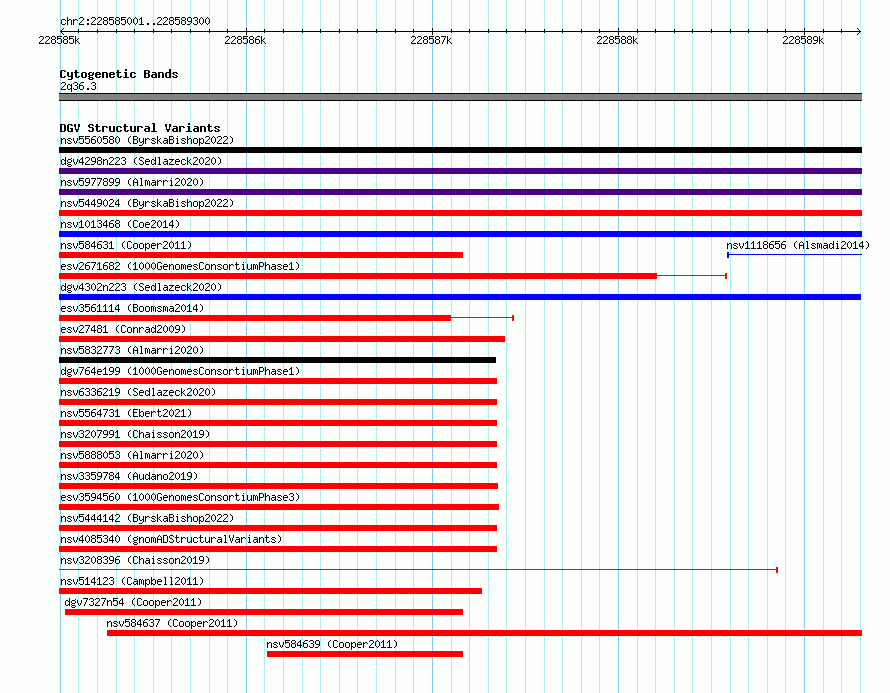Click the thin red nsv3208396 variant line
This screenshot has height=693, width=890.
pos(418,570)
